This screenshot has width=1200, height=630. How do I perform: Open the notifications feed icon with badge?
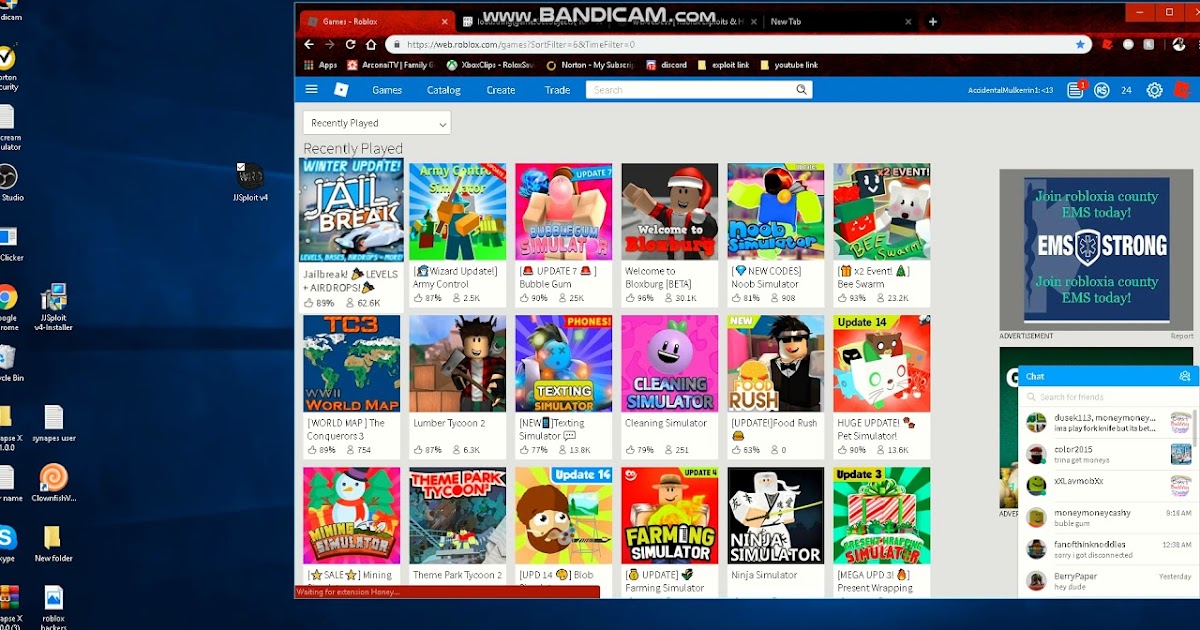pyautogui.click(x=1076, y=90)
